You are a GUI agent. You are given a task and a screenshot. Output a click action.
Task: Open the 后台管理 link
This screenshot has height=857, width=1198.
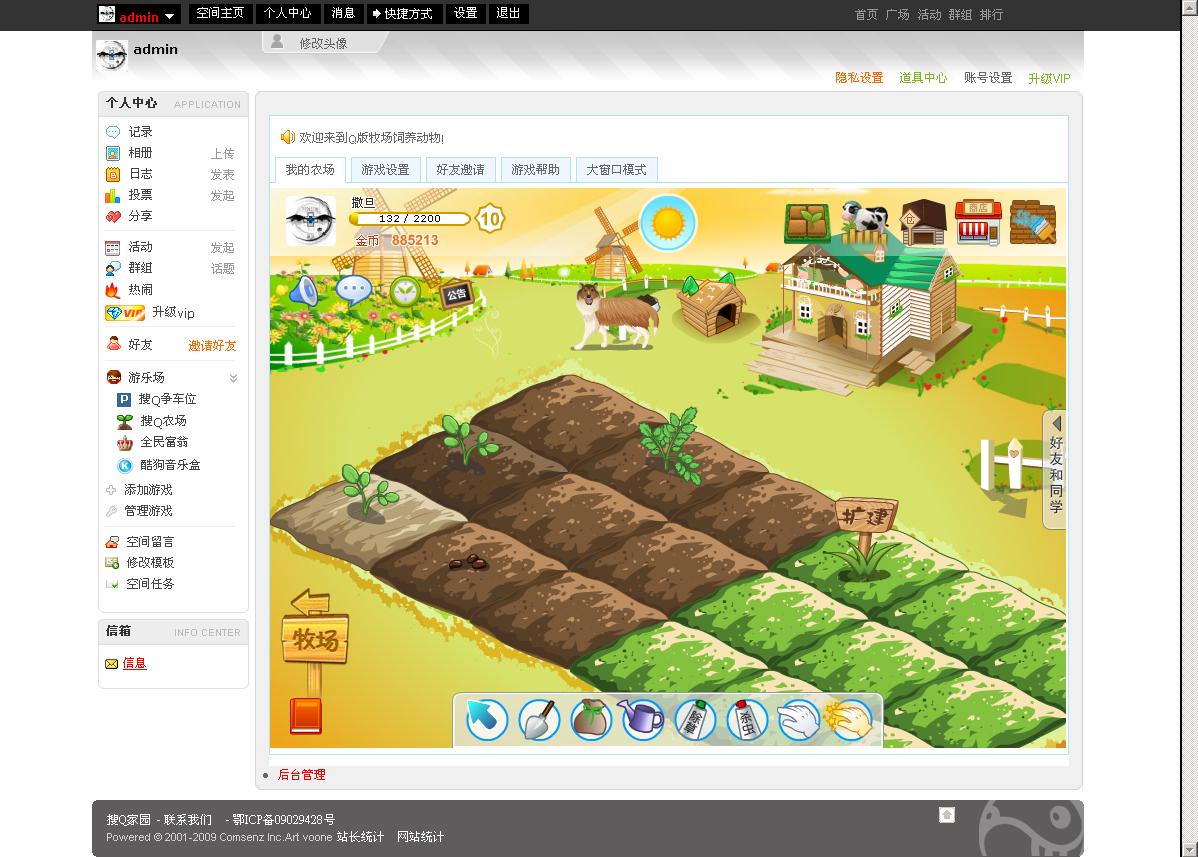click(301, 775)
